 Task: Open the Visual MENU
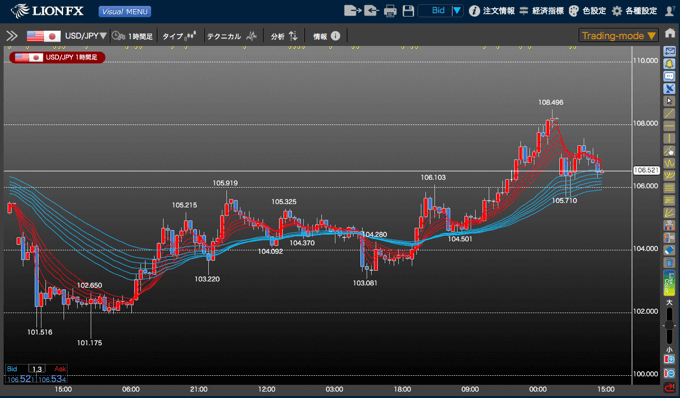point(125,12)
